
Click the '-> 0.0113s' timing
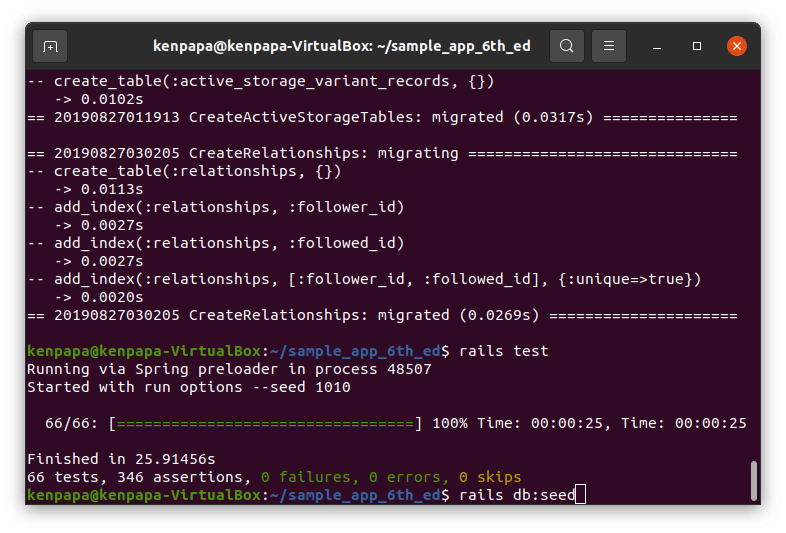[x=99, y=189]
